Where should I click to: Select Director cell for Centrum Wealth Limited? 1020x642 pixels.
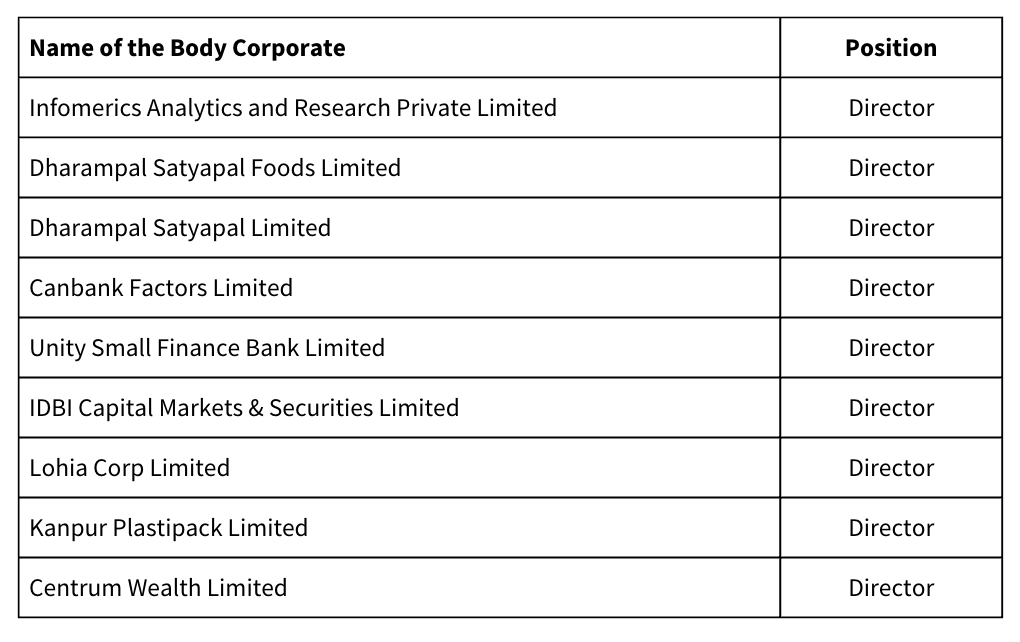tap(891, 587)
